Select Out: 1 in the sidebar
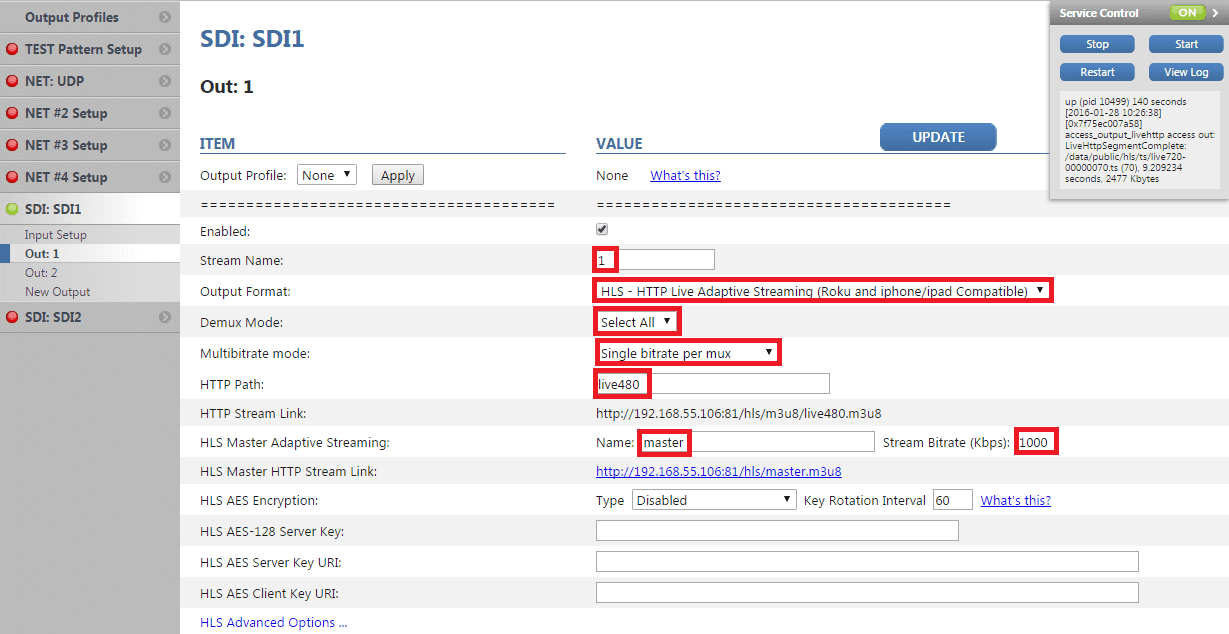The image size is (1229, 634). (x=42, y=254)
